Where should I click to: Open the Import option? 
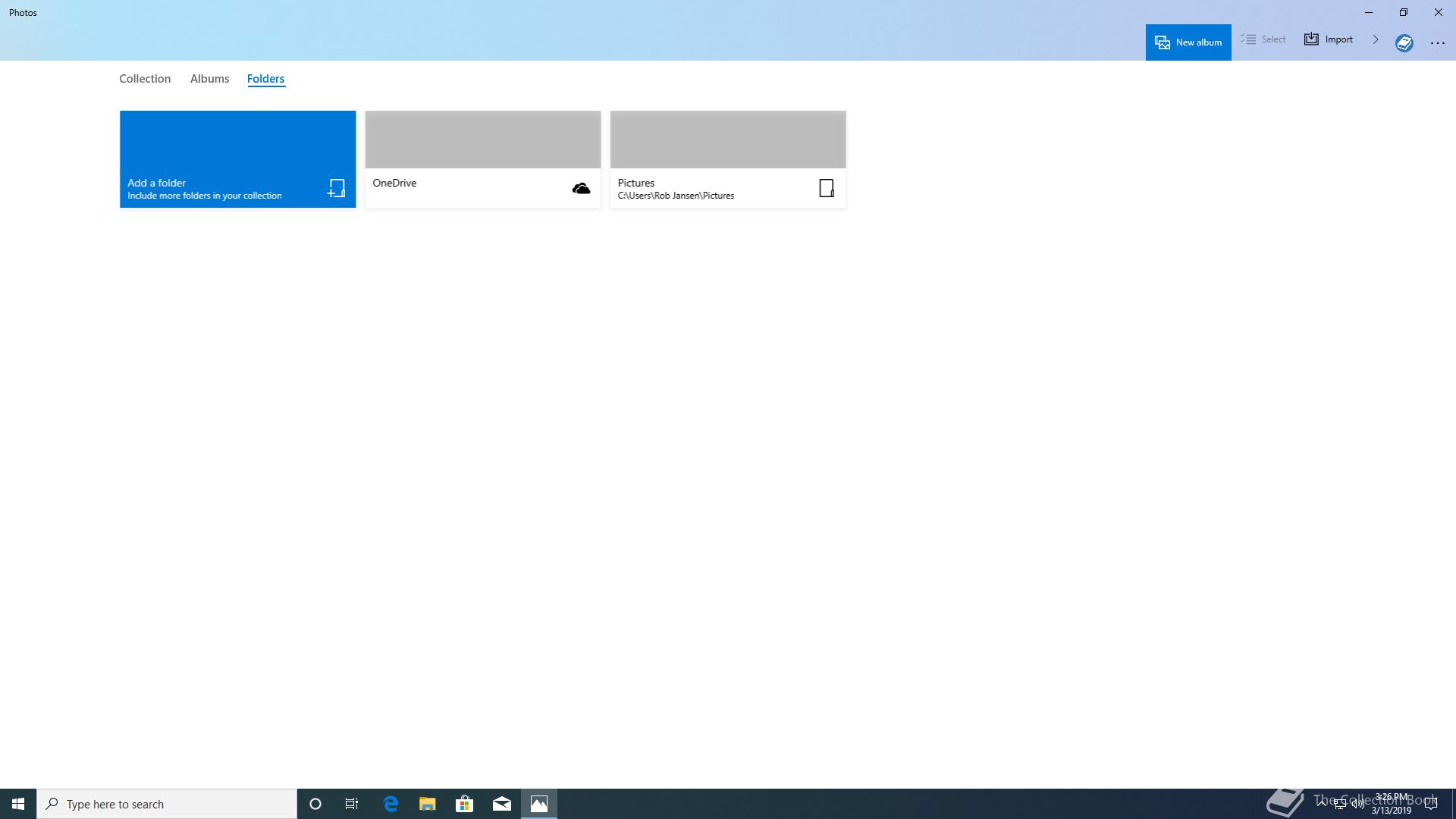coord(1329,39)
